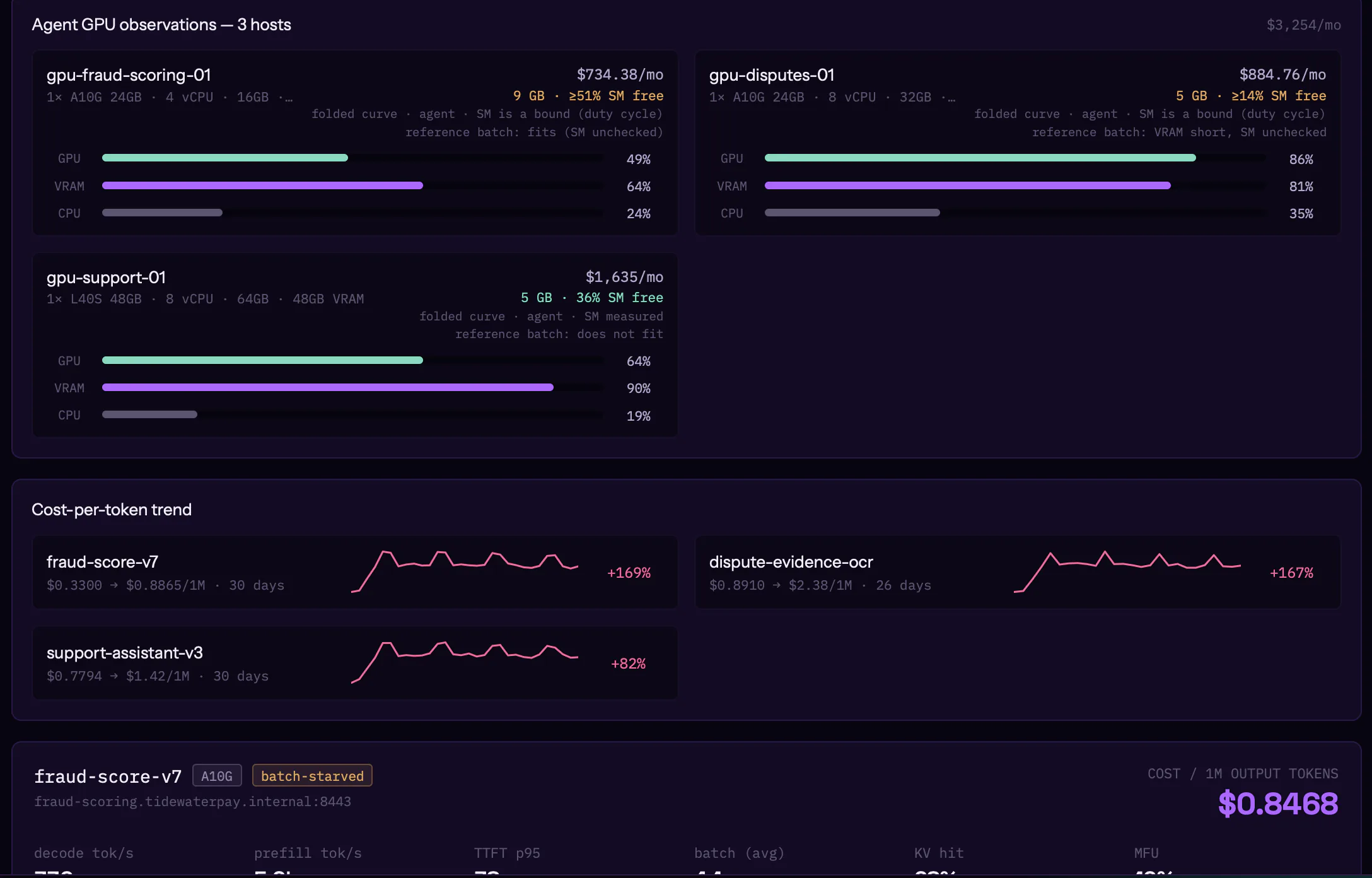Open support-assistant-v3 in the cost trend list
The width and height of the screenshot is (1372, 878).
click(x=125, y=653)
